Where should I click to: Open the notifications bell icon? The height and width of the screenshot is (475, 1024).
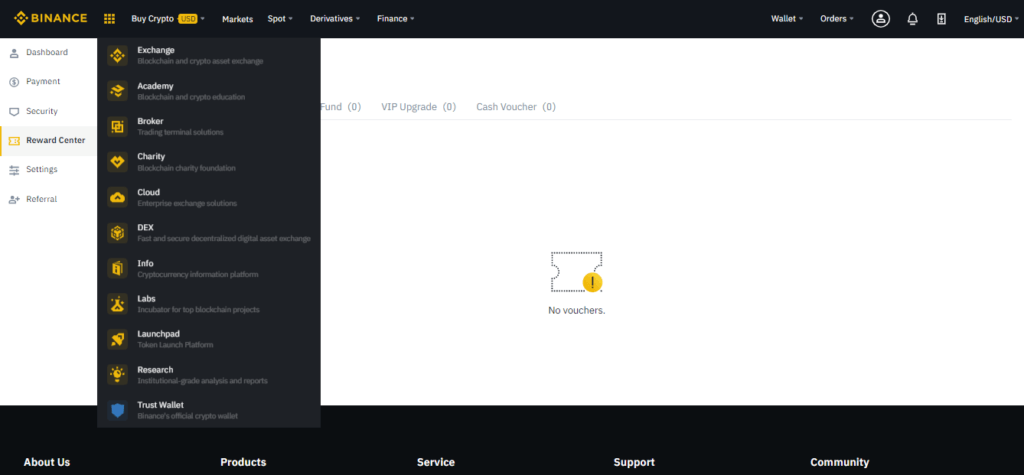click(x=912, y=19)
